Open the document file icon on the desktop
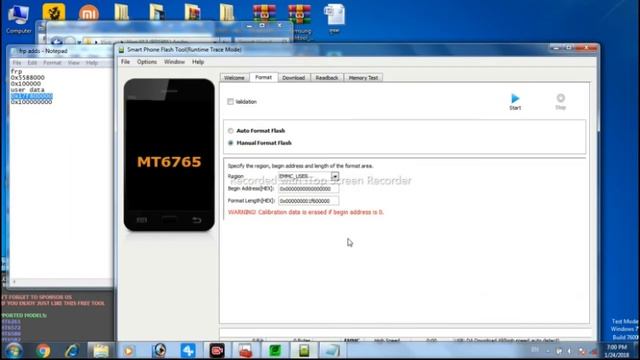 [x=334, y=18]
